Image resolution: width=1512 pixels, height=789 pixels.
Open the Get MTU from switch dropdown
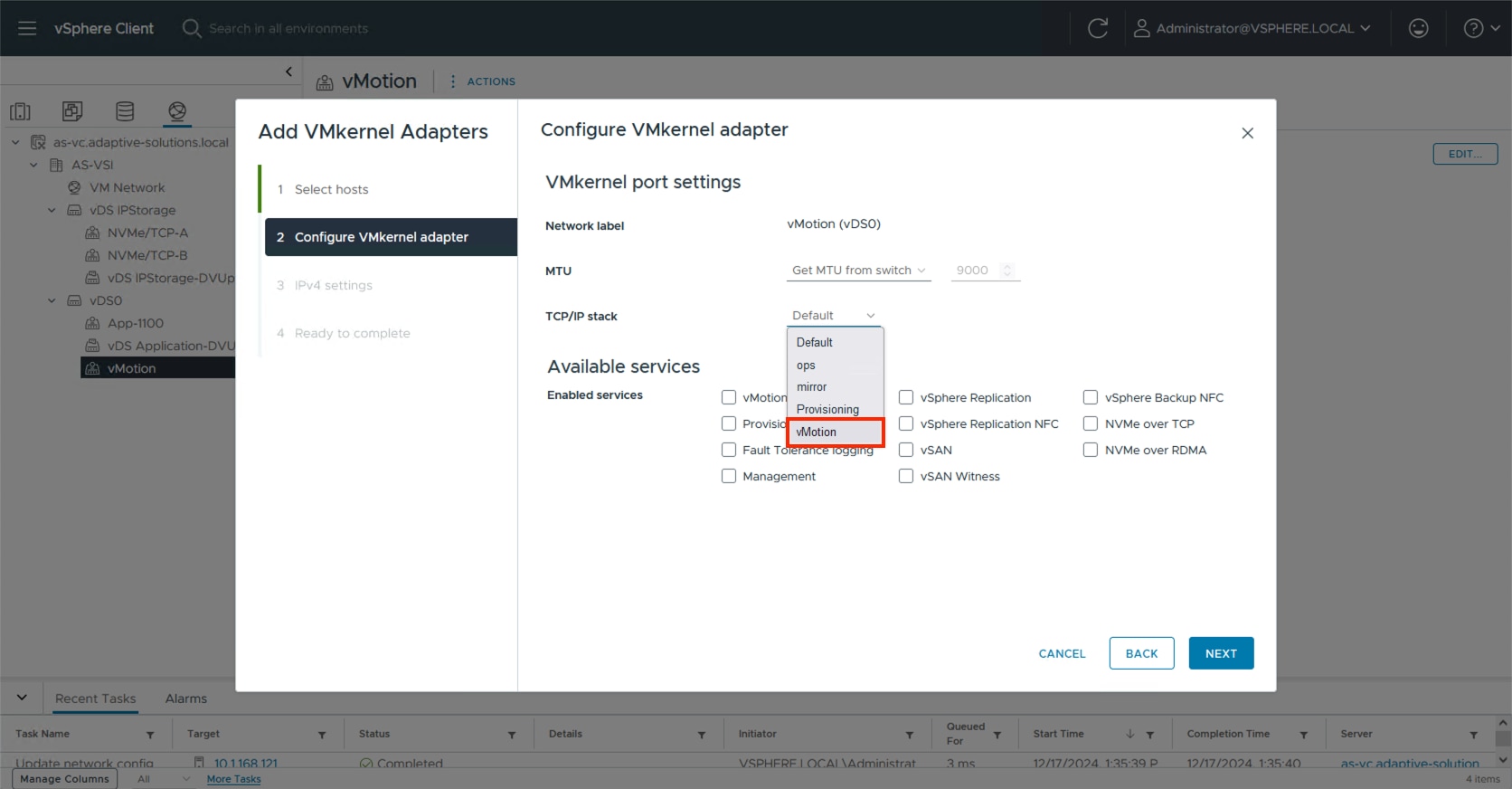pyautogui.click(x=859, y=271)
